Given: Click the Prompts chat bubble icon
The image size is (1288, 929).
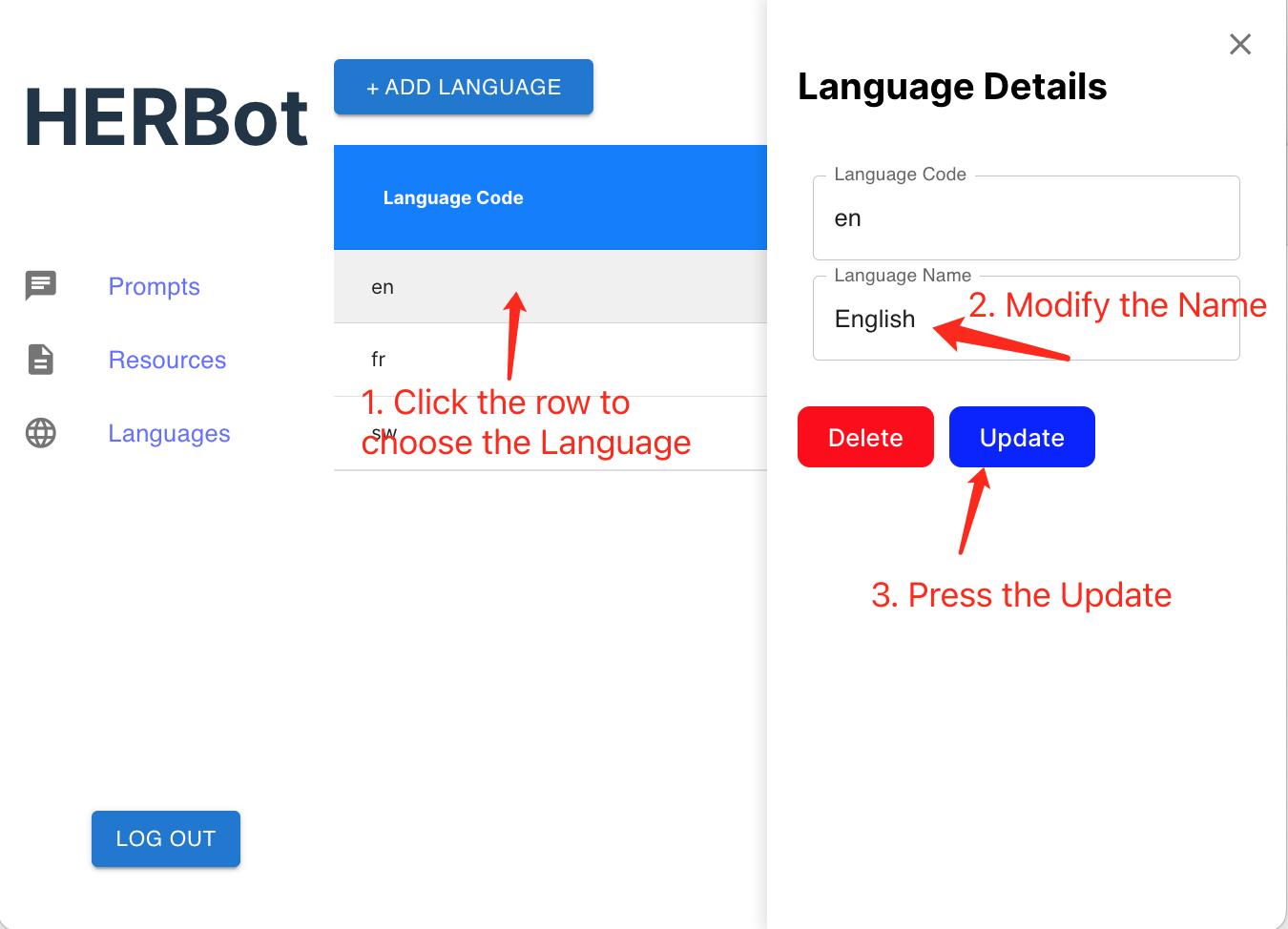Looking at the screenshot, I should click(x=41, y=285).
